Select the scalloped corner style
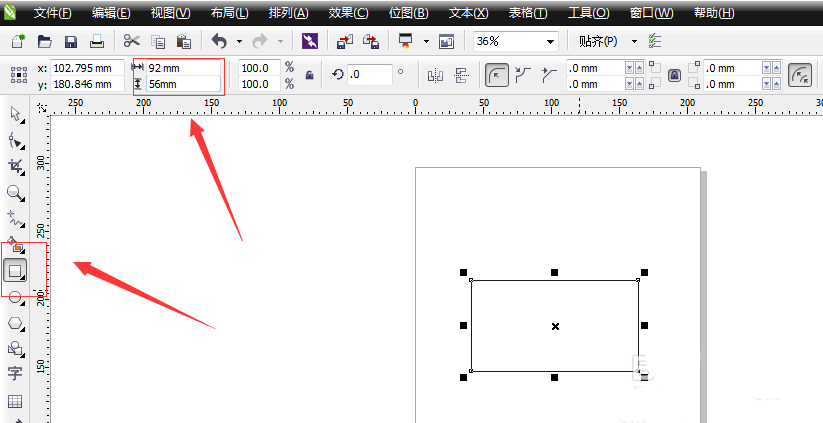 pyautogui.click(x=523, y=76)
